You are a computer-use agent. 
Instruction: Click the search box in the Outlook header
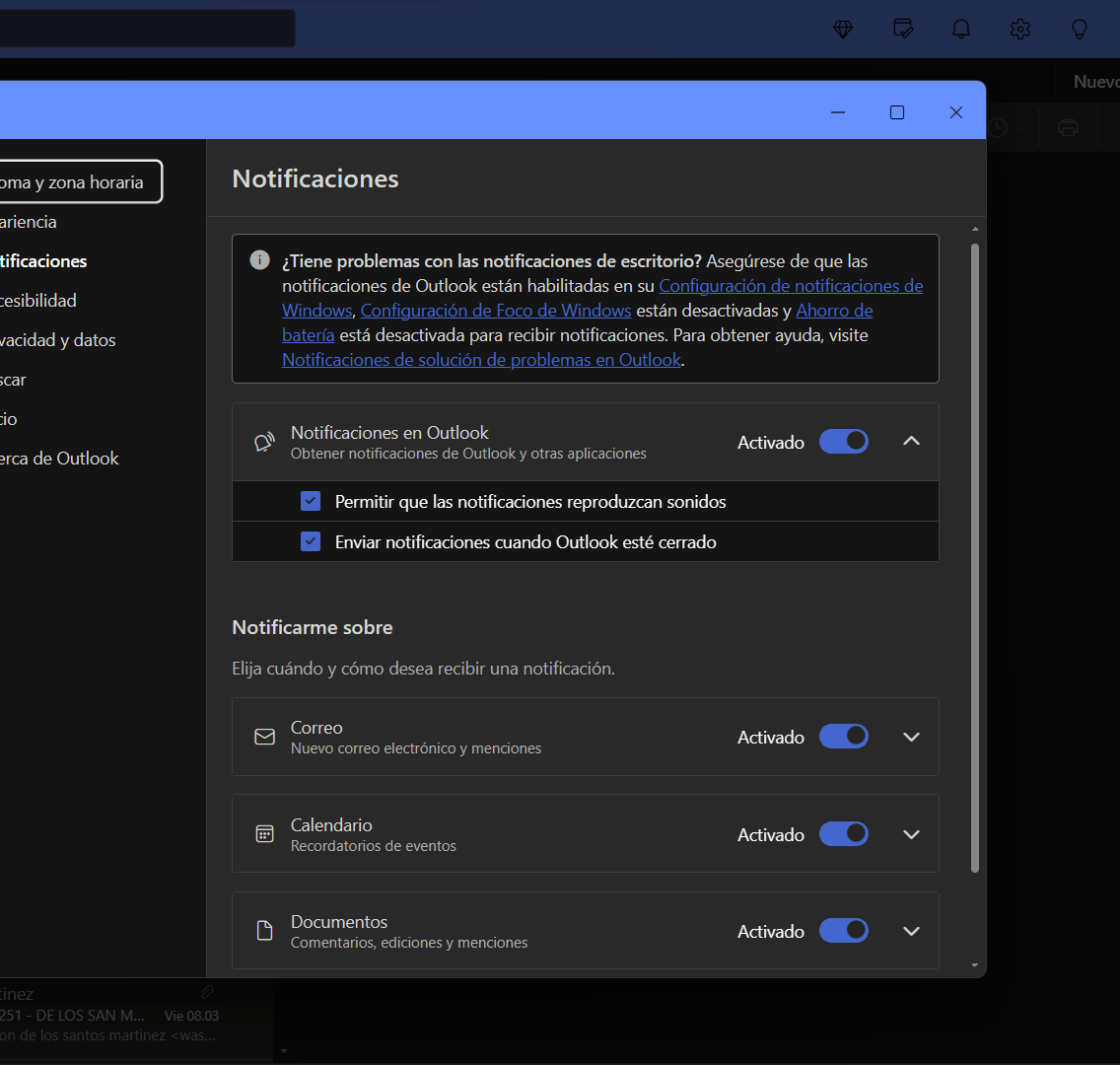pyautogui.click(x=147, y=28)
